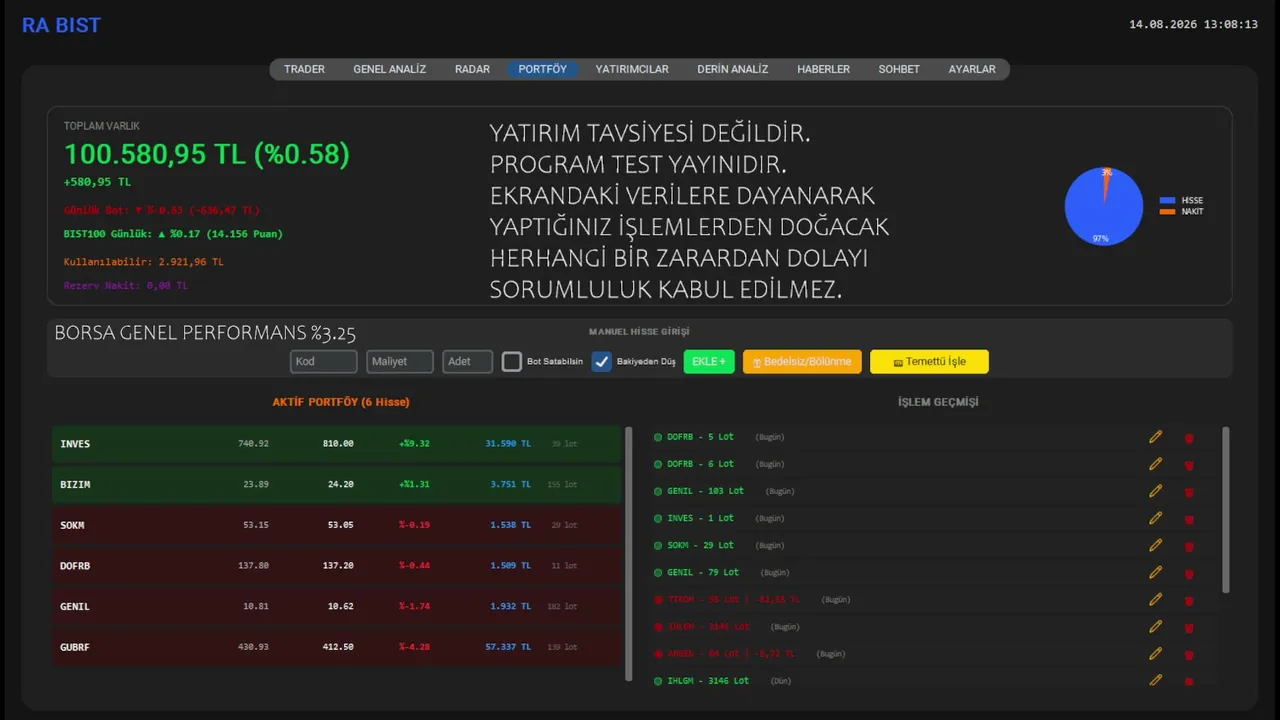Click the transaction history scrollbar
The image size is (1280, 720).
(x=1226, y=510)
